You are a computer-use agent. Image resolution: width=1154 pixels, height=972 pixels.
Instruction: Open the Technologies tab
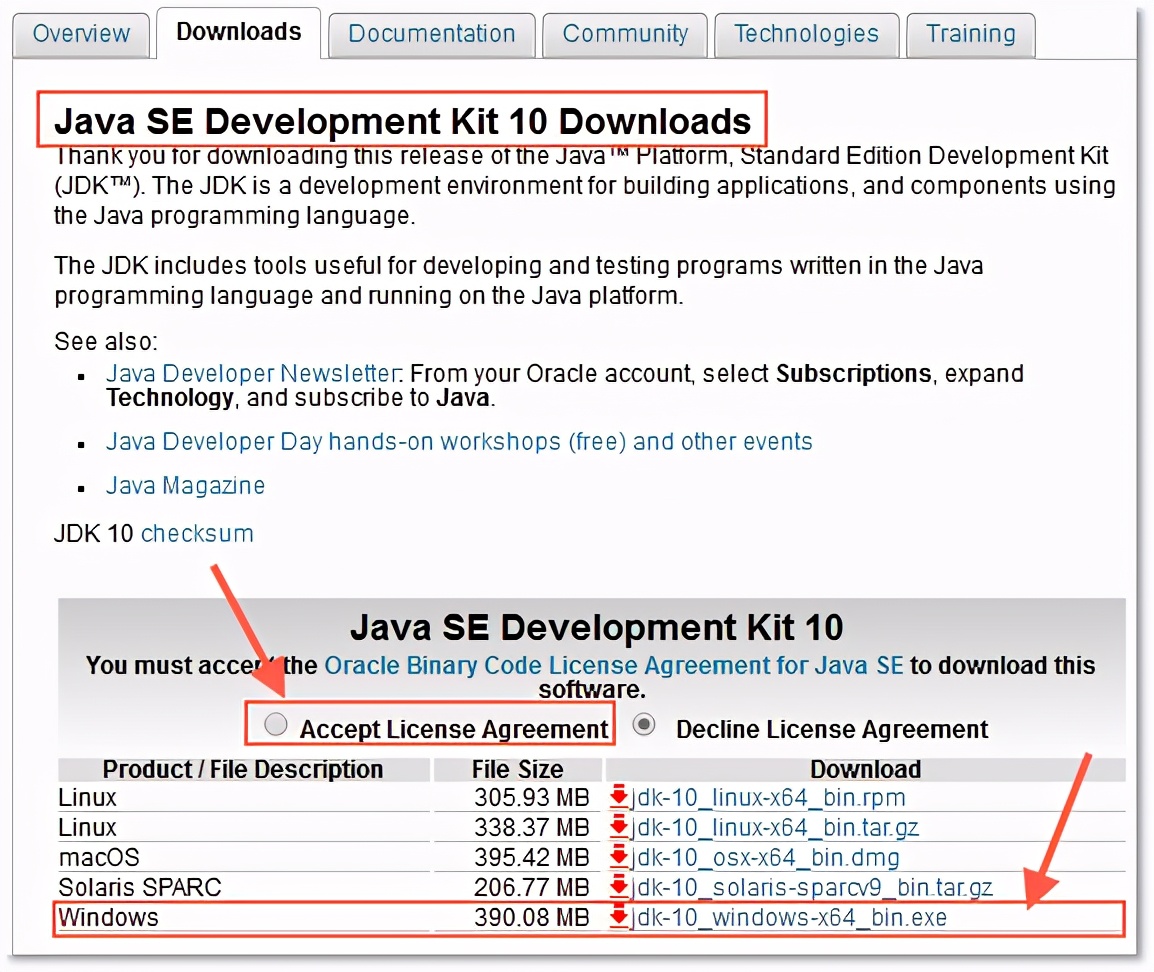806,34
